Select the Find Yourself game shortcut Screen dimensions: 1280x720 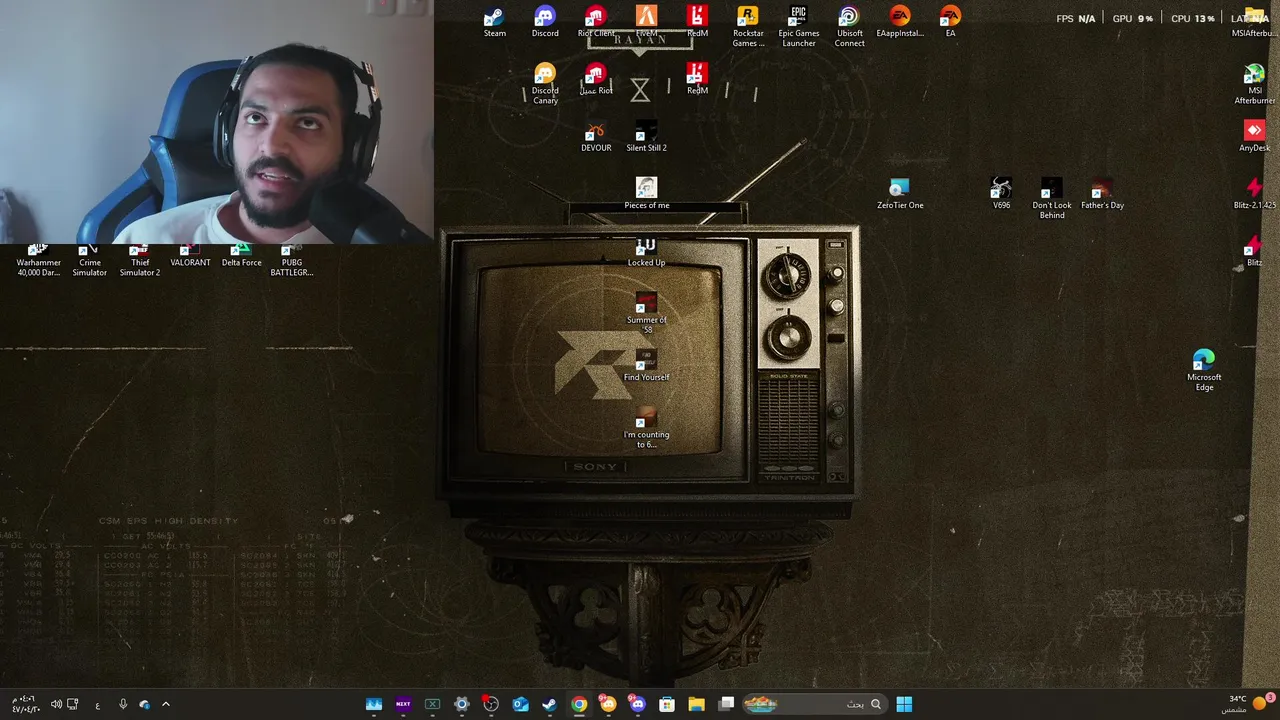646,366
